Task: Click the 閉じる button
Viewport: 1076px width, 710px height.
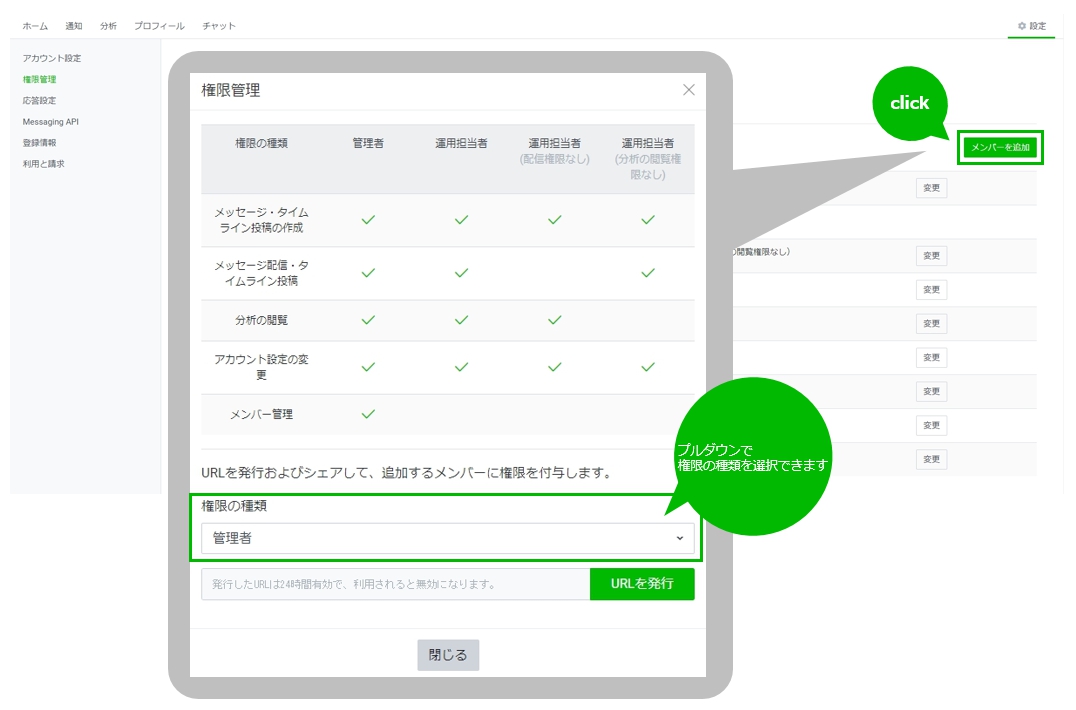Action: pos(447,655)
